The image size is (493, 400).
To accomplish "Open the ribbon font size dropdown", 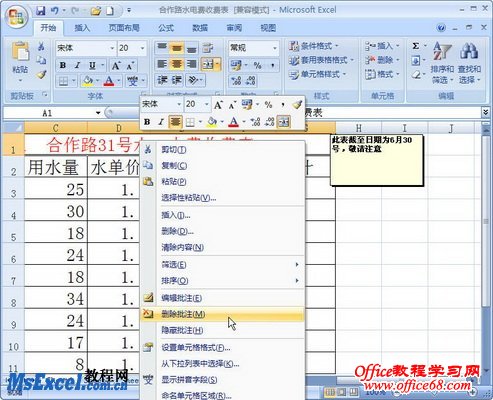I will (x=142, y=48).
